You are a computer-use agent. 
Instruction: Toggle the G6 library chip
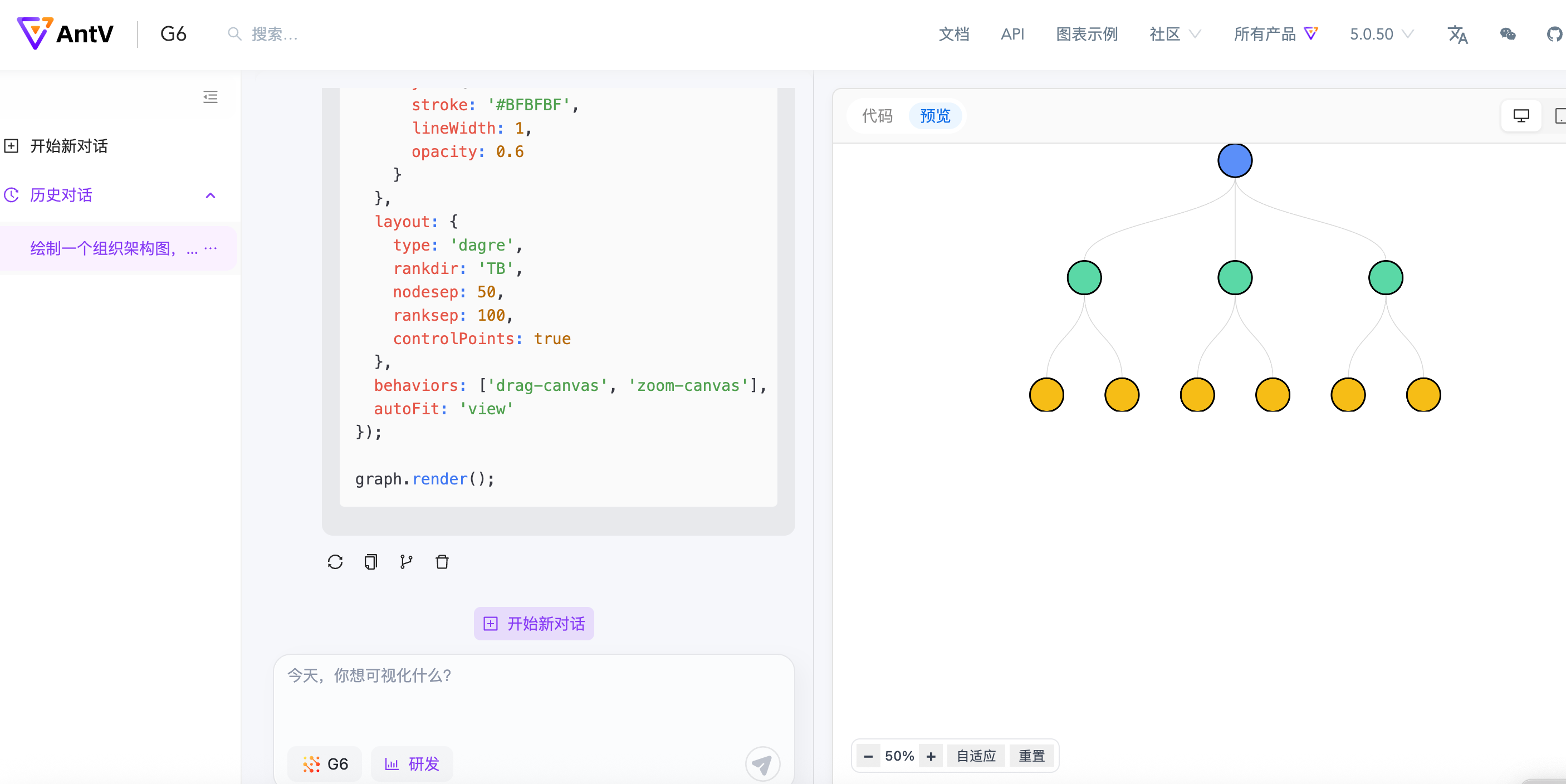click(x=325, y=763)
